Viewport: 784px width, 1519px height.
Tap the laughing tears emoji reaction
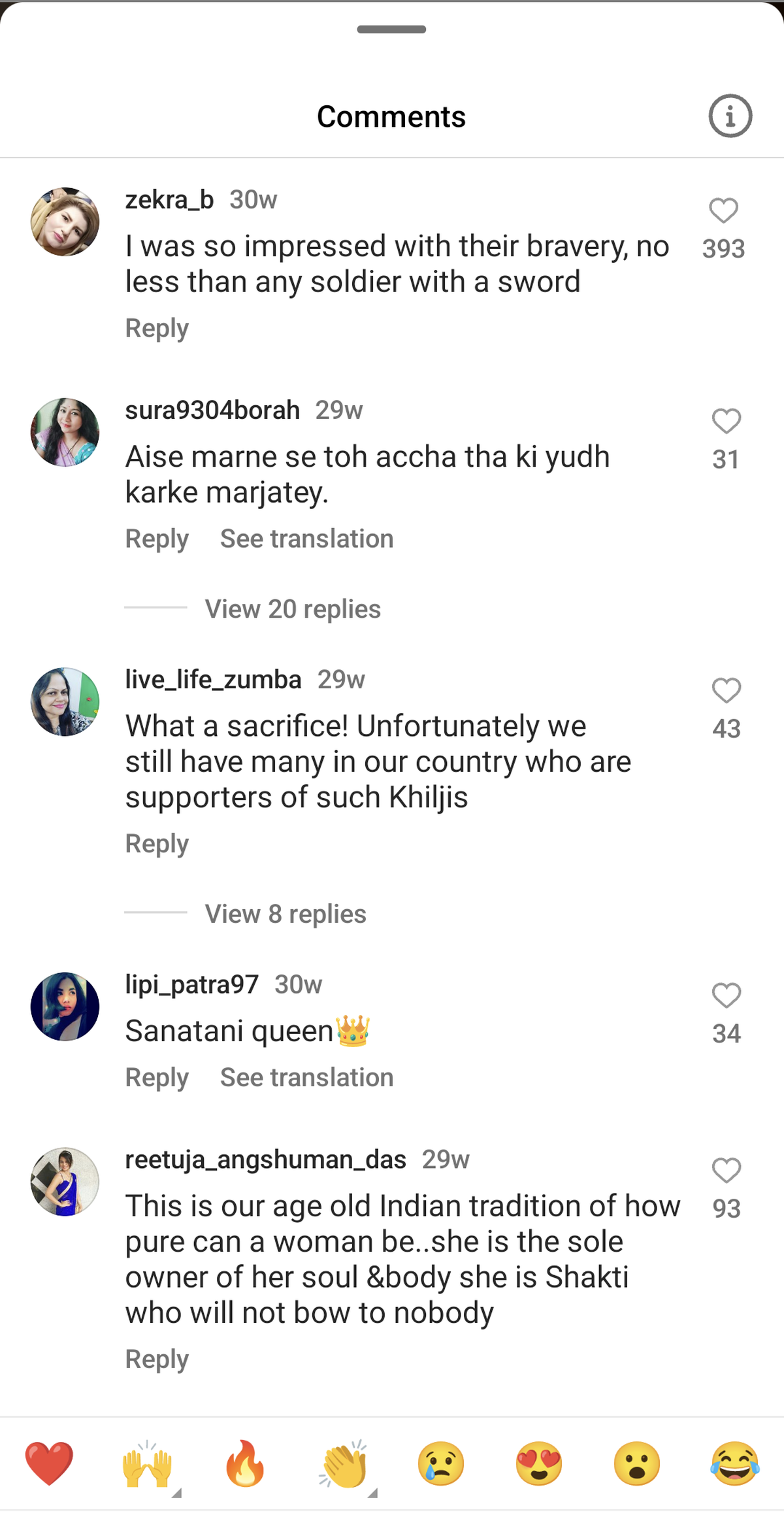click(735, 1464)
